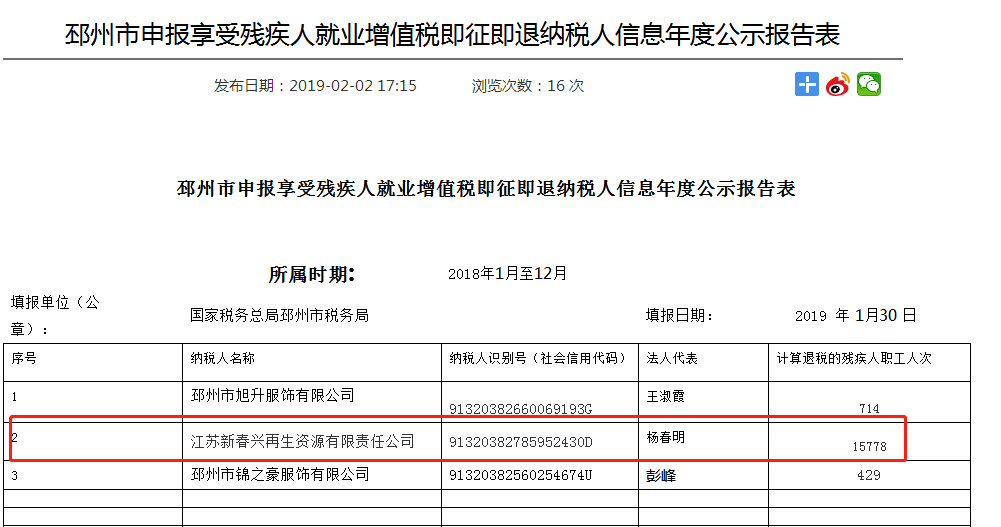Screen dimensions: 1001x527
Task: Click employee count 15778
Action: click(x=869, y=447)
